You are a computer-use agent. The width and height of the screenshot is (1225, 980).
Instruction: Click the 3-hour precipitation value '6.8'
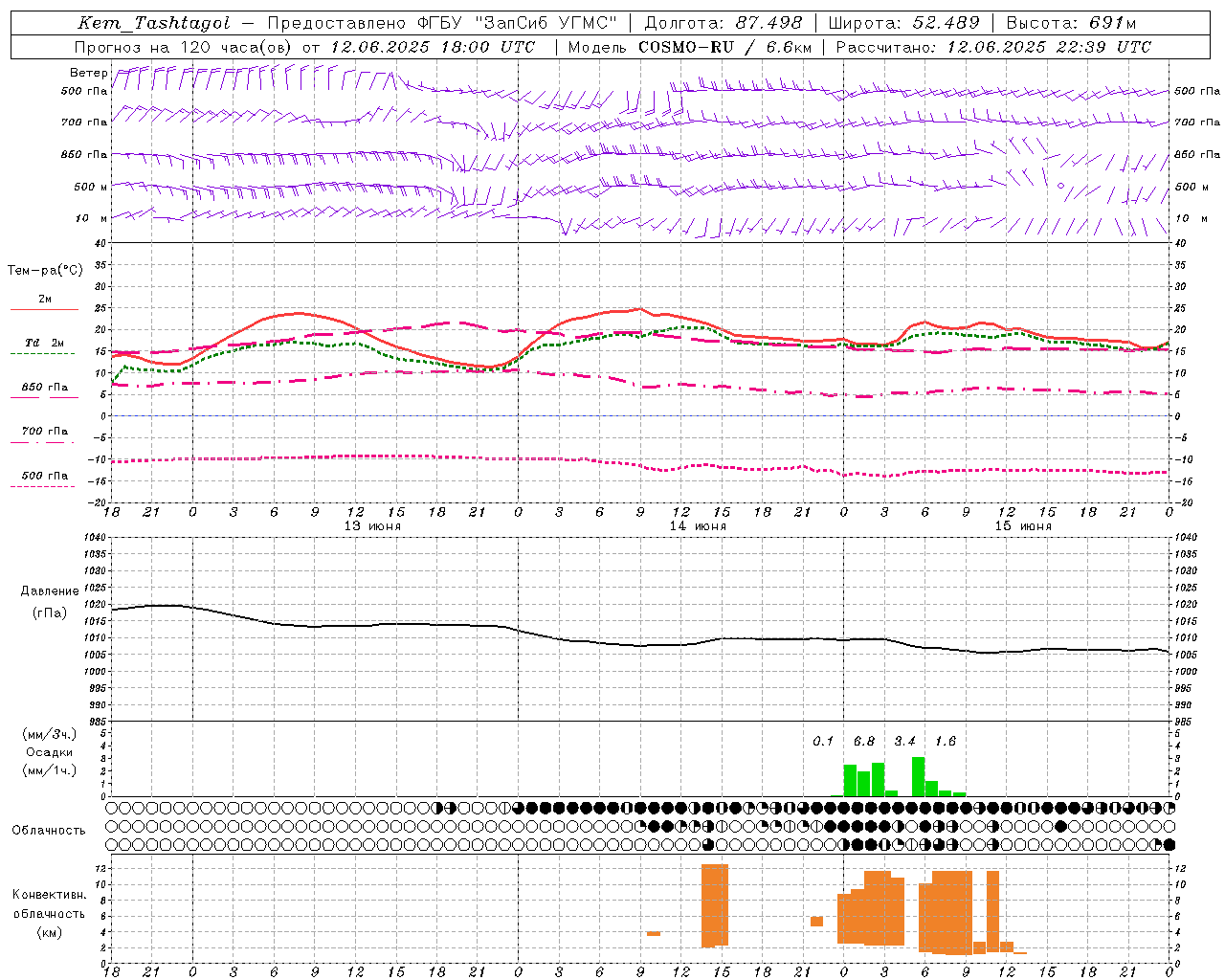click(864, 742)
